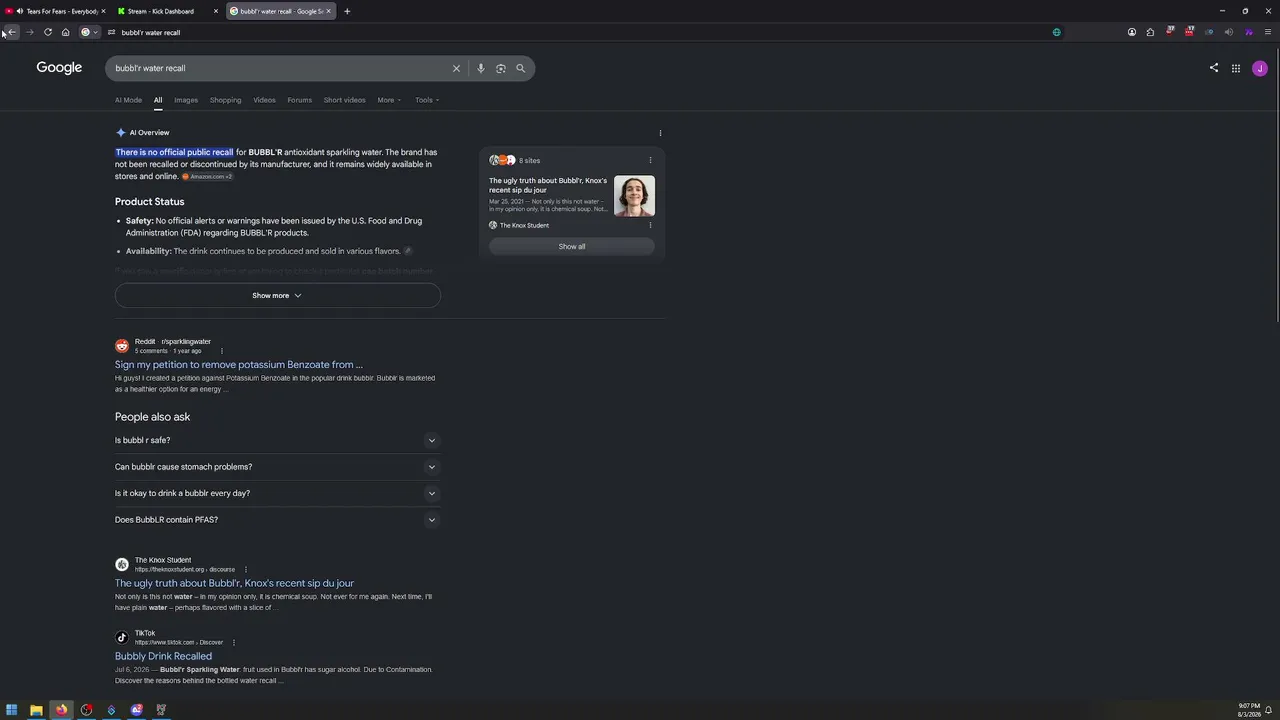Switch to Shopping results tab

point(225,100)
